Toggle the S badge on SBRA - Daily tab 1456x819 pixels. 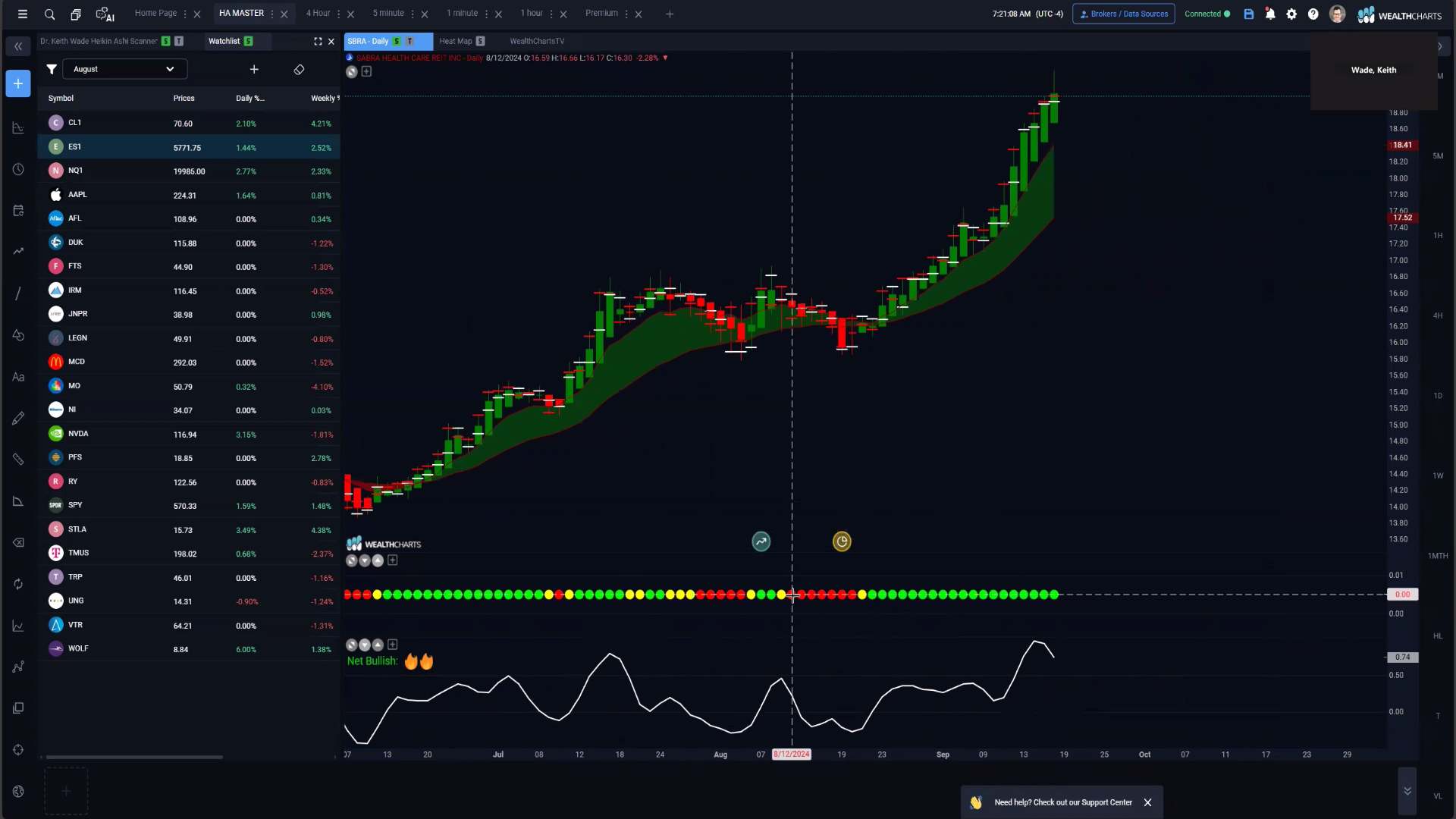[397, 42]
